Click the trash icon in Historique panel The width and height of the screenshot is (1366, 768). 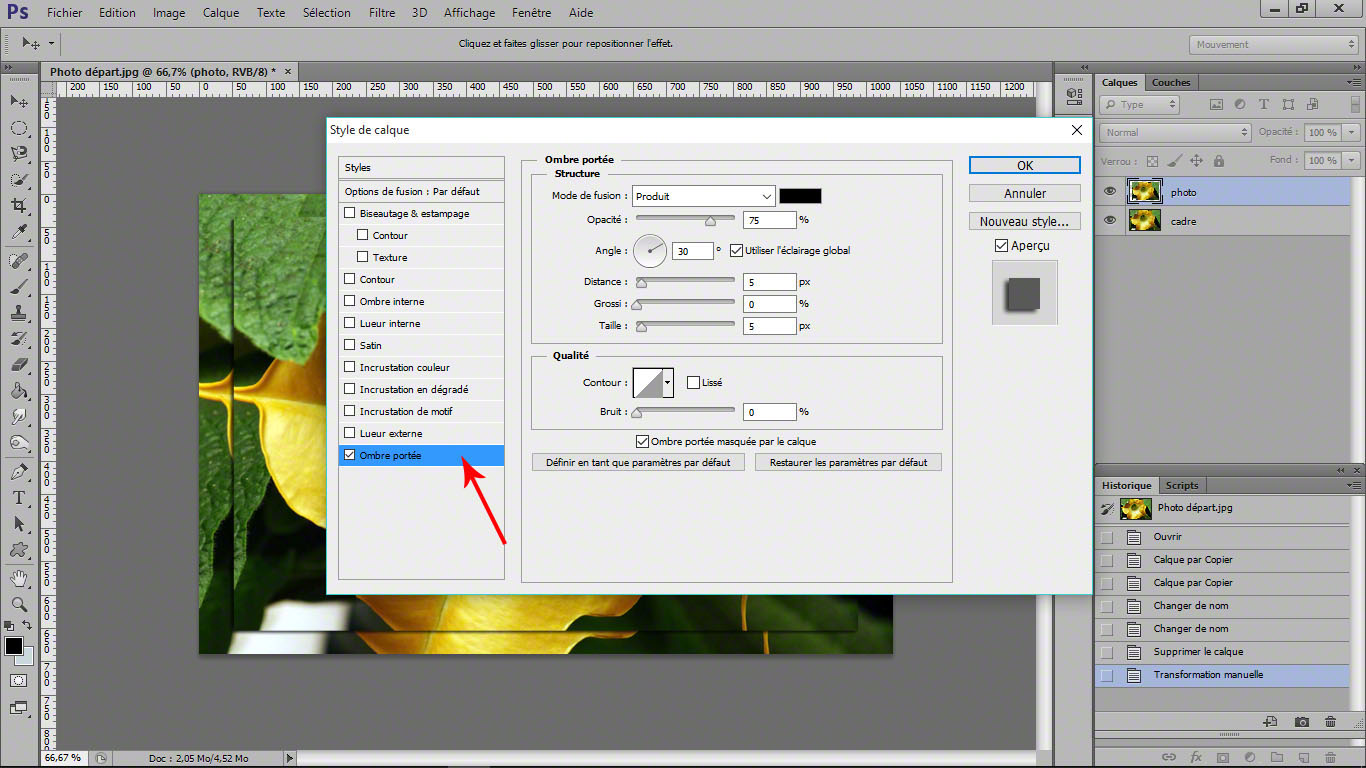[x=1330, y=722]
